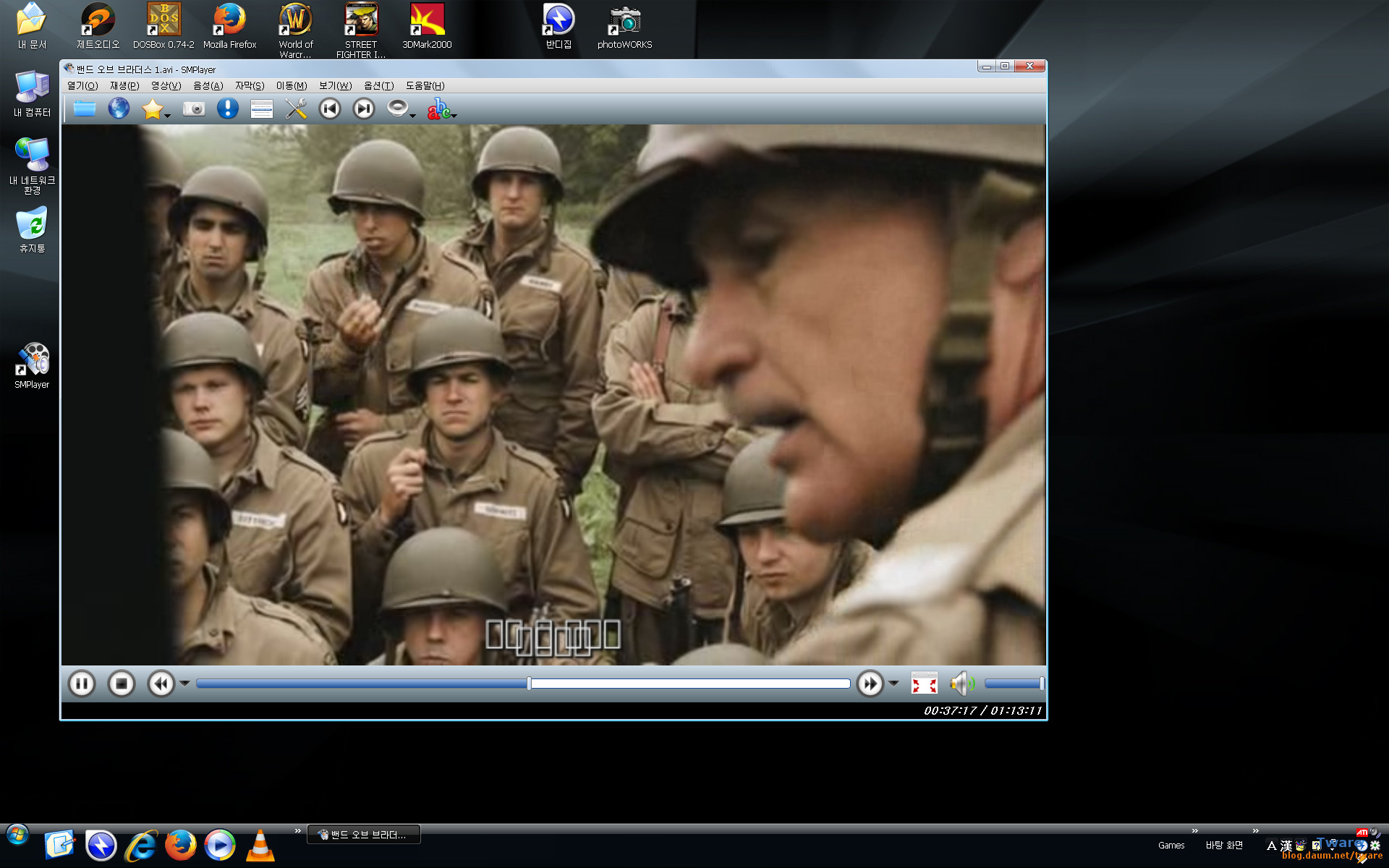Screen dimensions: 1389x868
Task: Select the SMPlayer desktop shortcut
Action: click(32, 366)
